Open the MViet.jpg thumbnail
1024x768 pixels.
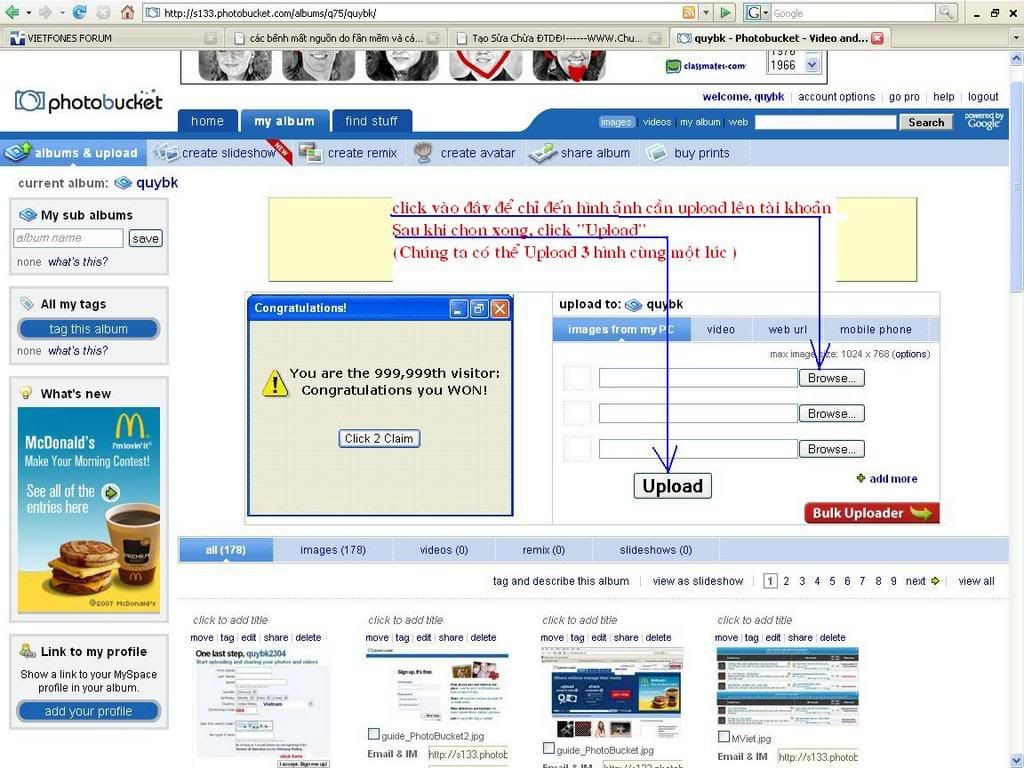click(788, 686)
